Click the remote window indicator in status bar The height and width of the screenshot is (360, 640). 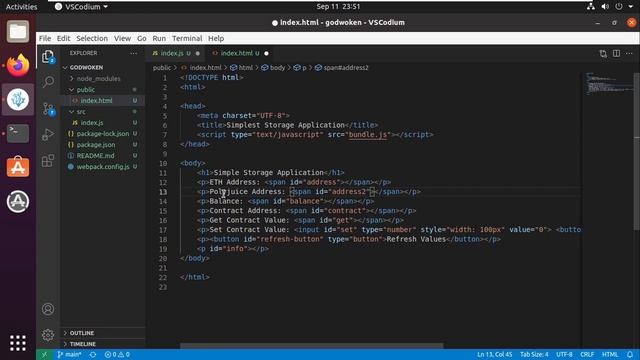[x=44, y=354]
